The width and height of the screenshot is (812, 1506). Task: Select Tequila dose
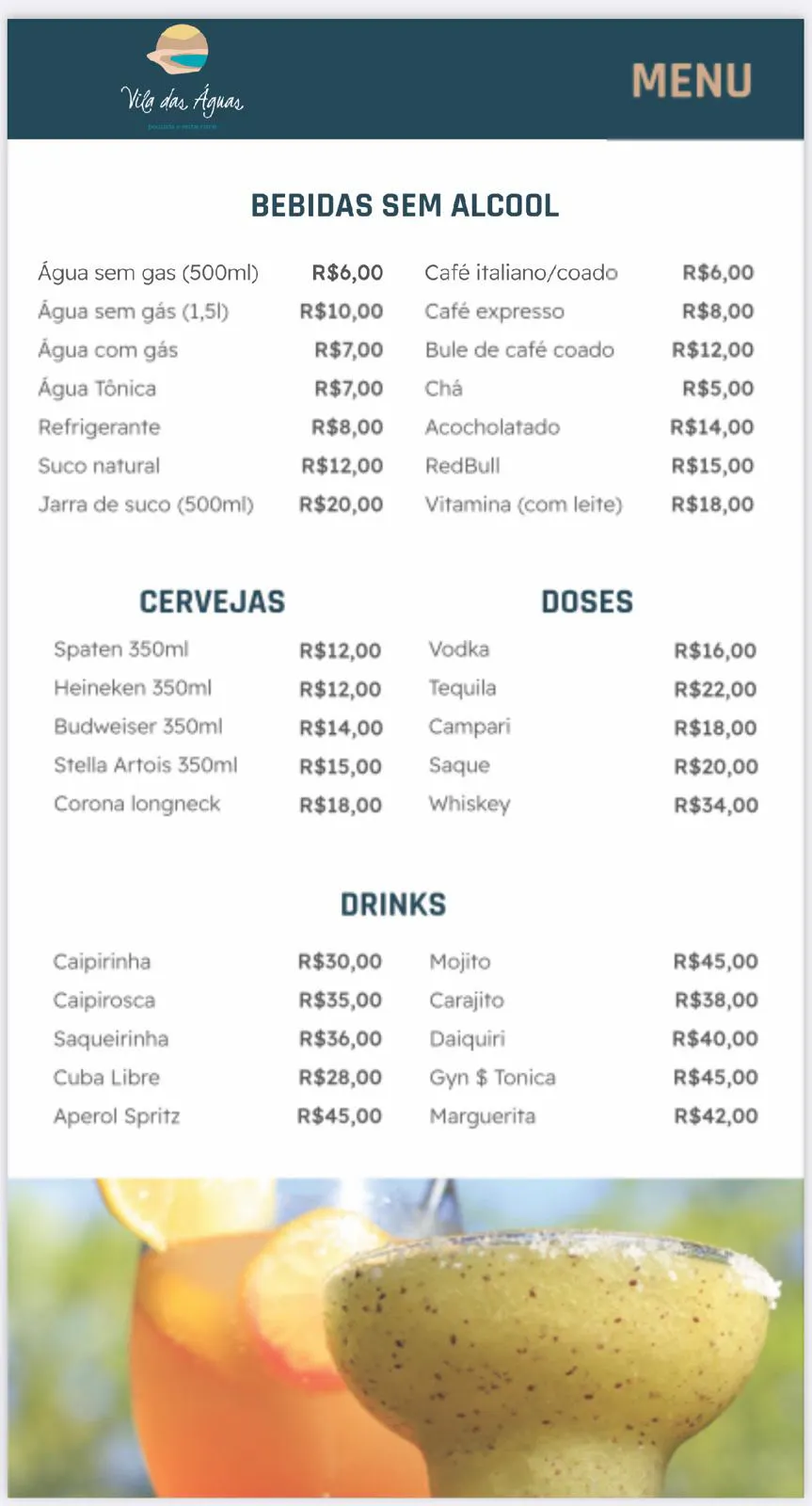pos(462,688)
